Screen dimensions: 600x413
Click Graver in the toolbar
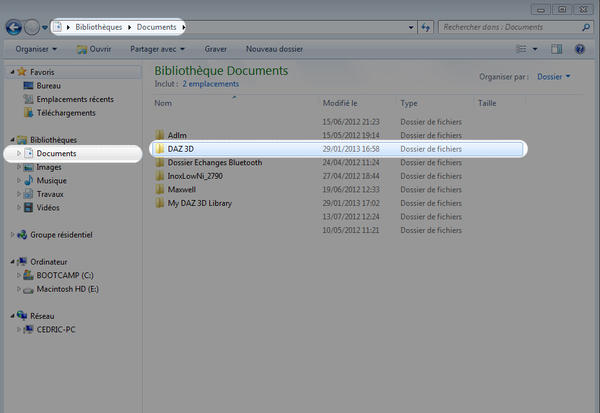(215, 49)
